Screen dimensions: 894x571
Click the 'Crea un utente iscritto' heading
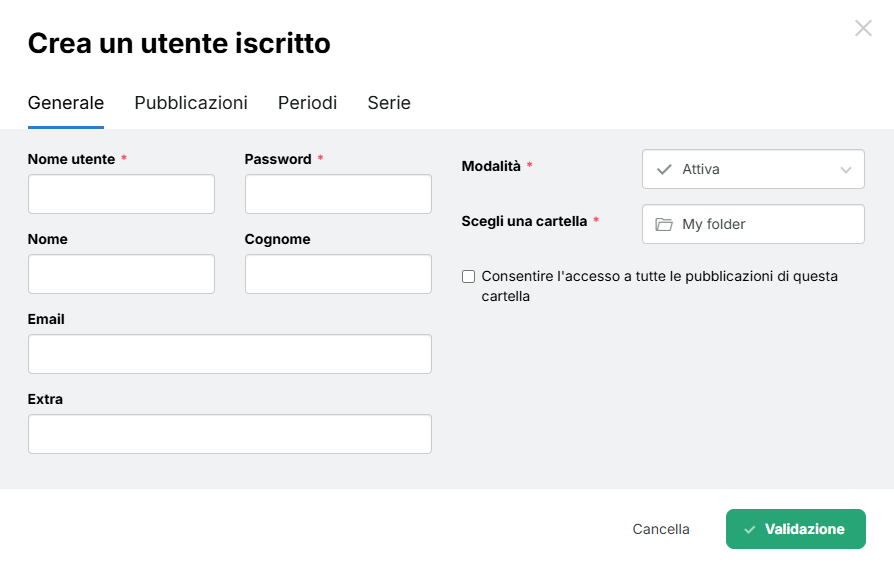(179, 43)
